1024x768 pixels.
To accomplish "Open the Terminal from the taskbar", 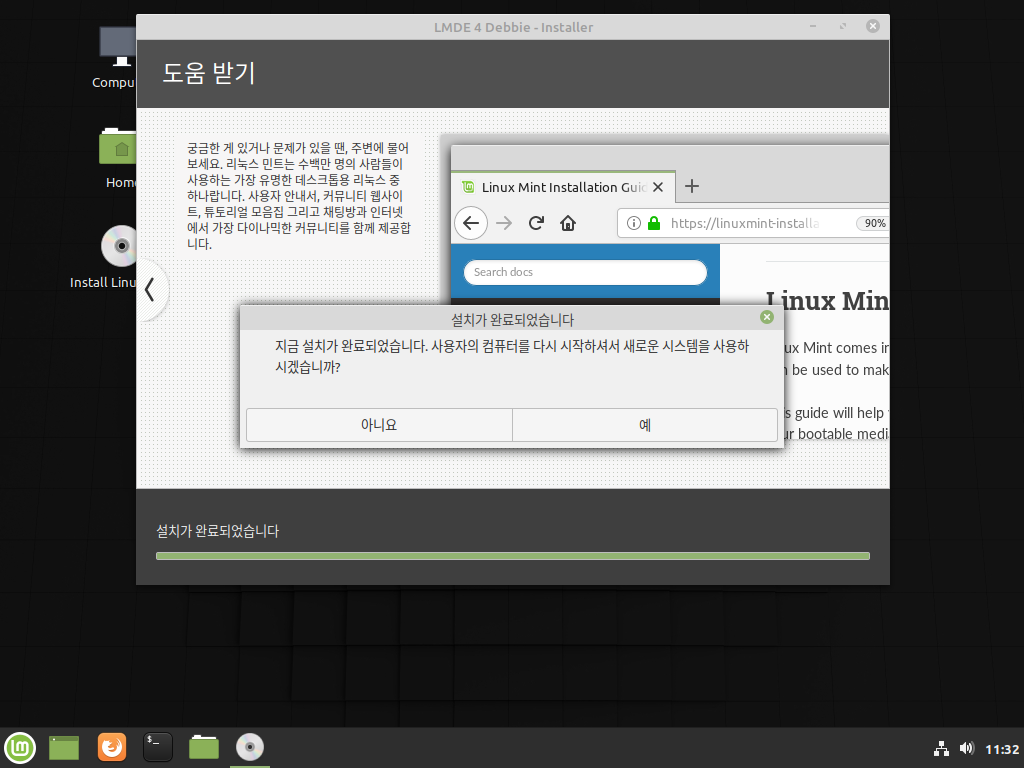I will [x=157, y=747].
